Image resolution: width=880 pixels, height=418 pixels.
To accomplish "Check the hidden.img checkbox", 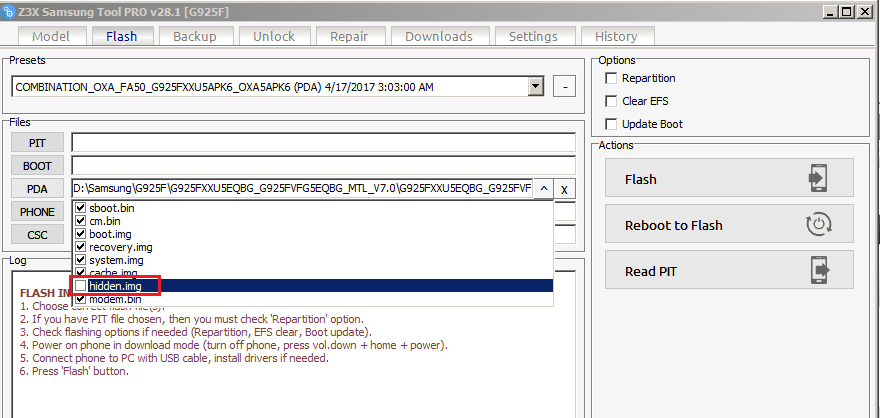I will (x=81, y=286).
